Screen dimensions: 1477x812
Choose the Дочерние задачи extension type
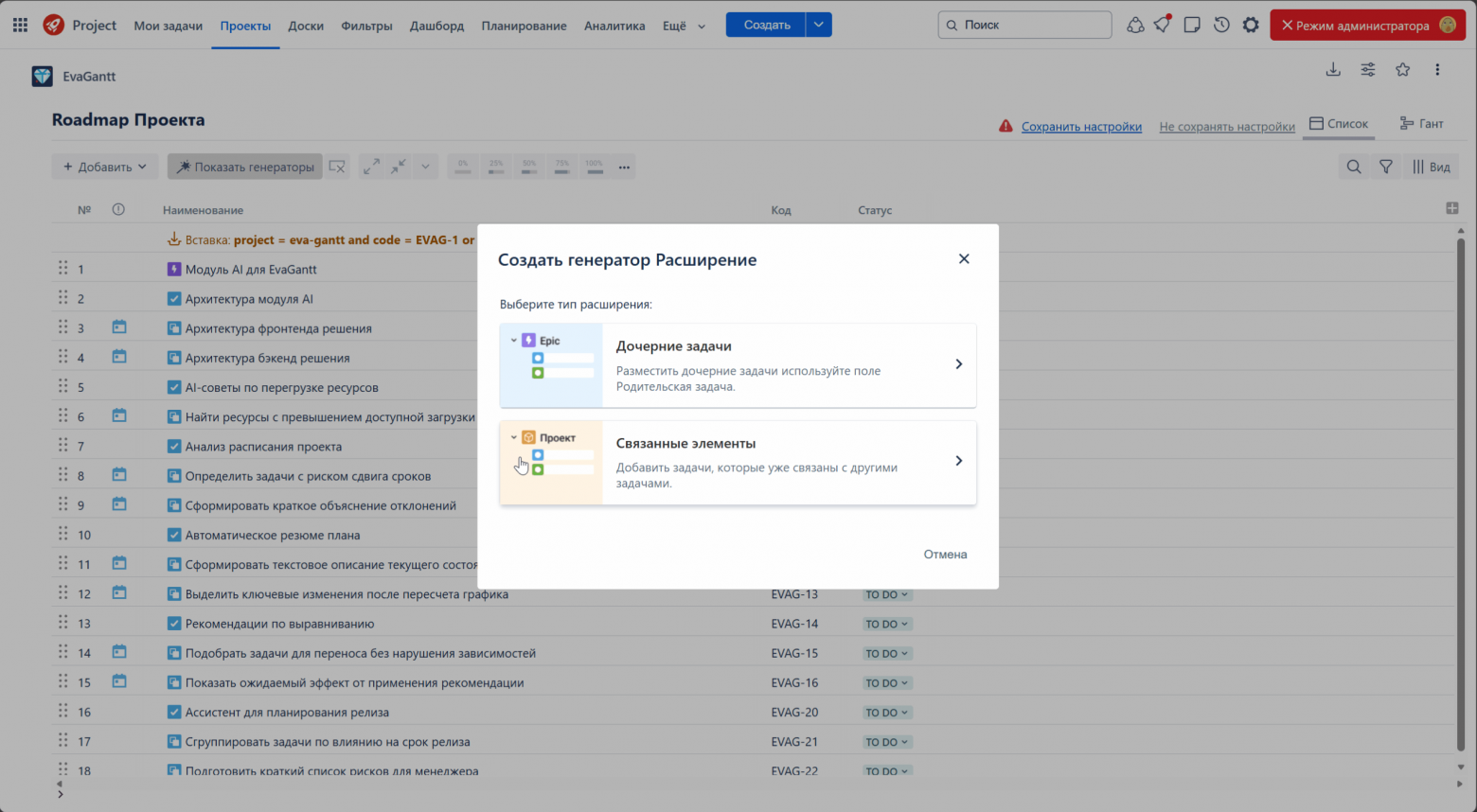pos(738,365)
